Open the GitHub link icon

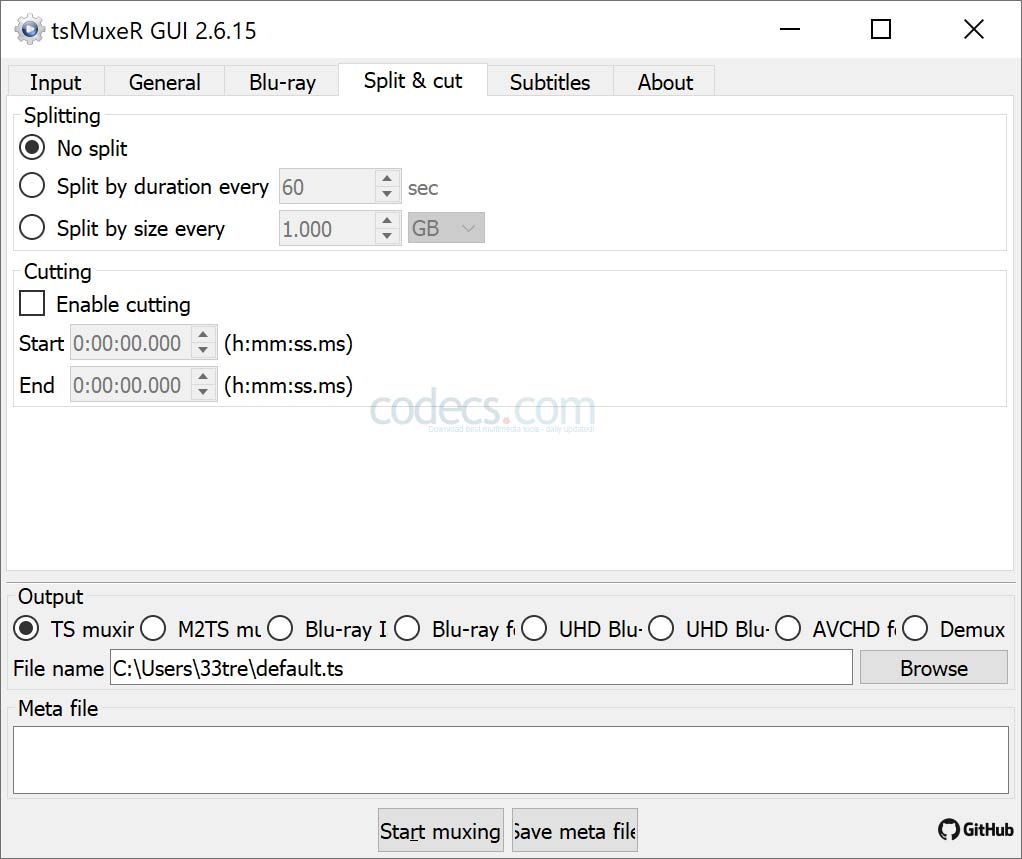[975, 829]
